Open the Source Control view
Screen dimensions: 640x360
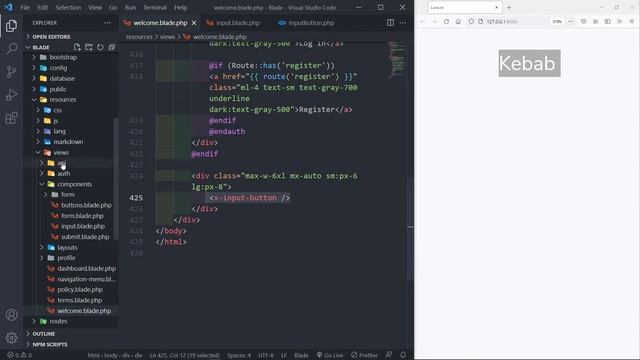pos(11,72)
